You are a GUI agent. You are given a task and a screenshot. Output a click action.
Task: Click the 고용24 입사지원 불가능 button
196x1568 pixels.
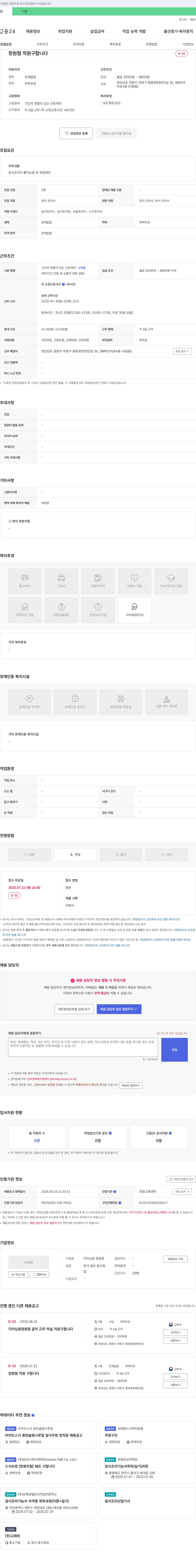tap(116, 133)
